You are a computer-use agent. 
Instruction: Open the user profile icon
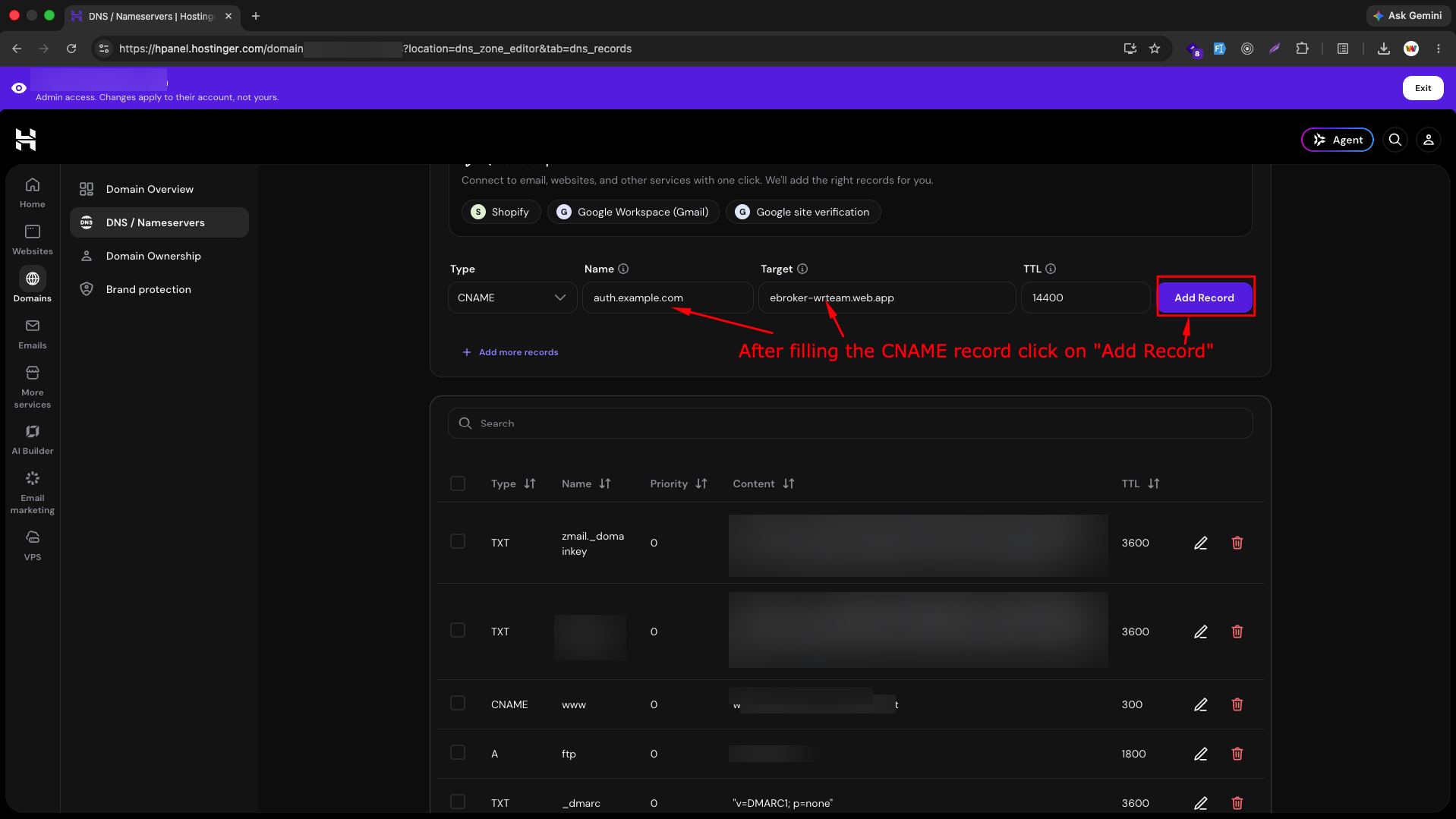pyautogui.click(x=1429, y=140)
